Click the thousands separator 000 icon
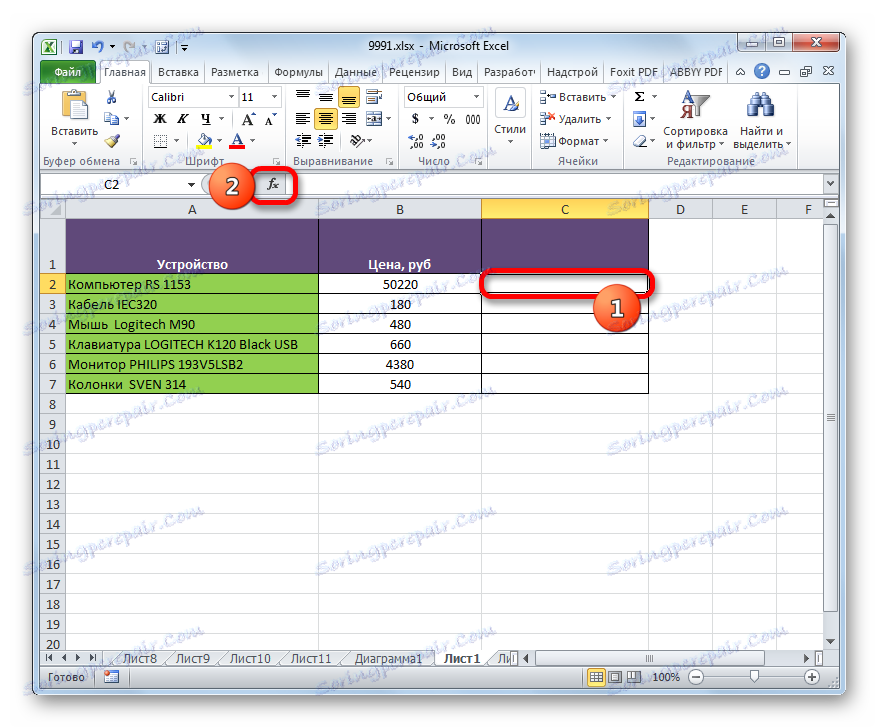 pos(473,119)
